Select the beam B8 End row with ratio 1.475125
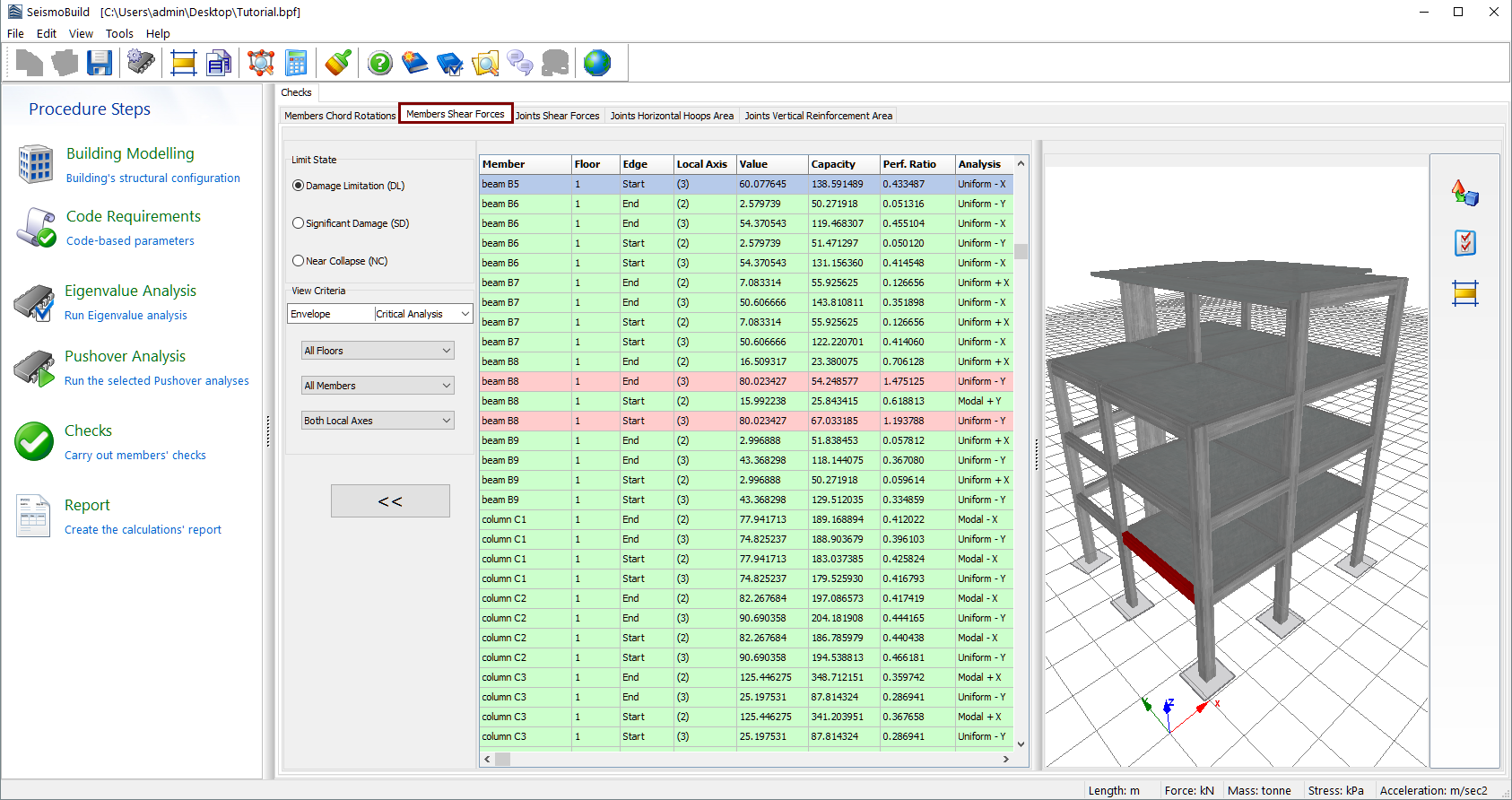Image resolution: width=1512 pixels, height=800 pixels. pyautogui.click(x=744, y=381)
